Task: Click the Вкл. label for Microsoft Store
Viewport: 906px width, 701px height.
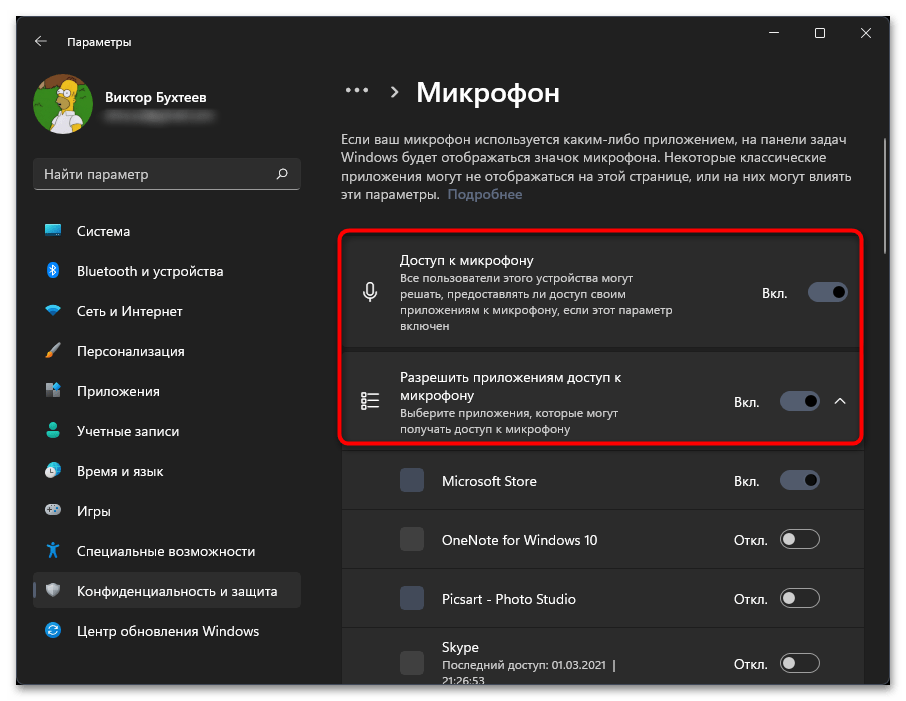Action: [747, 481]
